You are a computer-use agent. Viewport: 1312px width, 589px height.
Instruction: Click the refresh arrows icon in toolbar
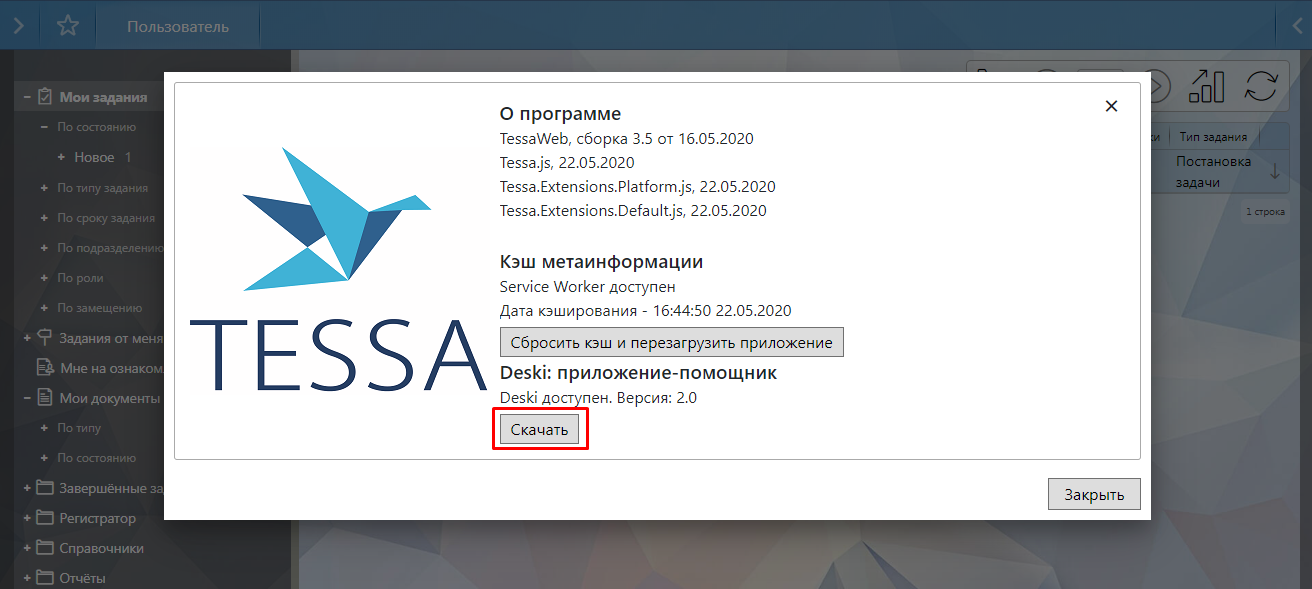click(x=1261, y=86)
